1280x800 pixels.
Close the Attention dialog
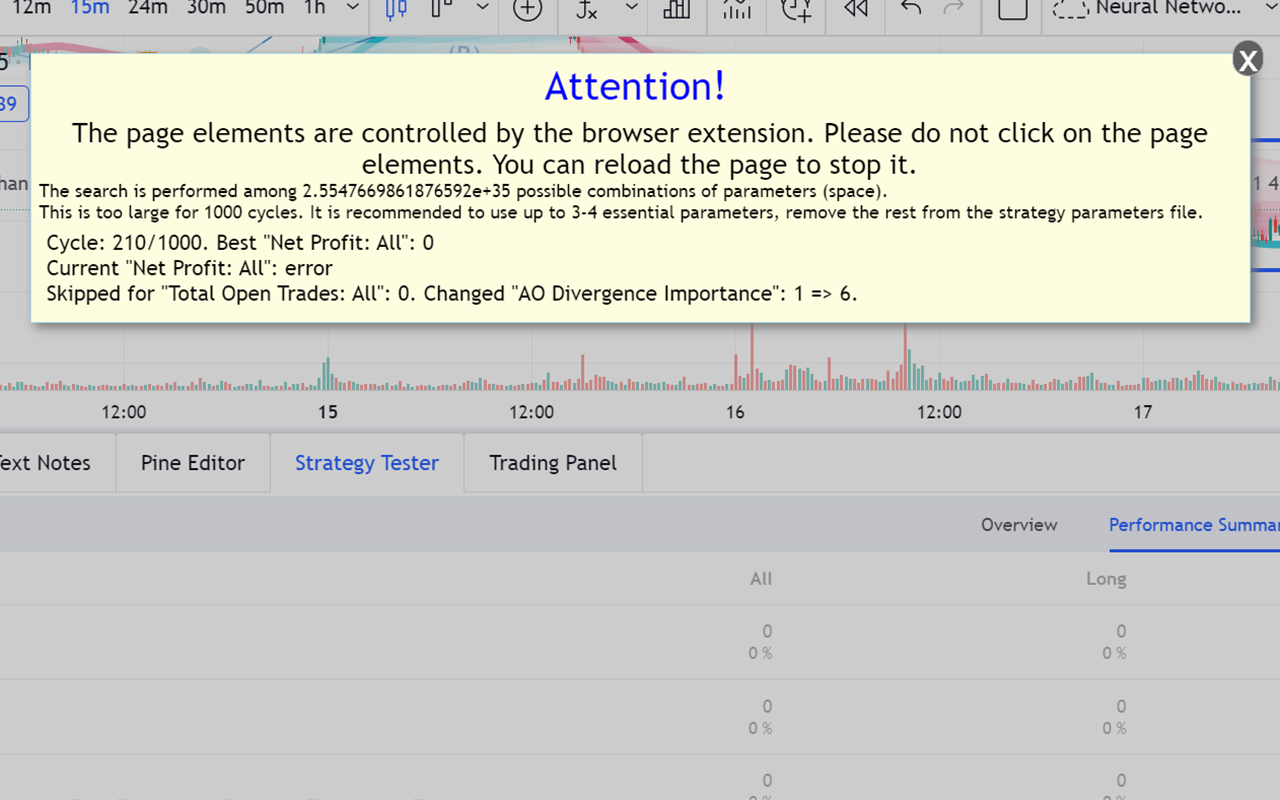pyautogui.click(x=1247, y=59)
